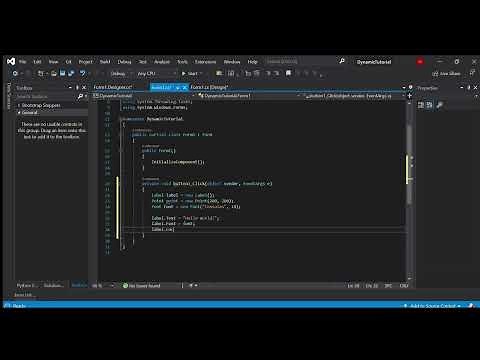Click the Undo toolbar icon

[x=83, y=73]
